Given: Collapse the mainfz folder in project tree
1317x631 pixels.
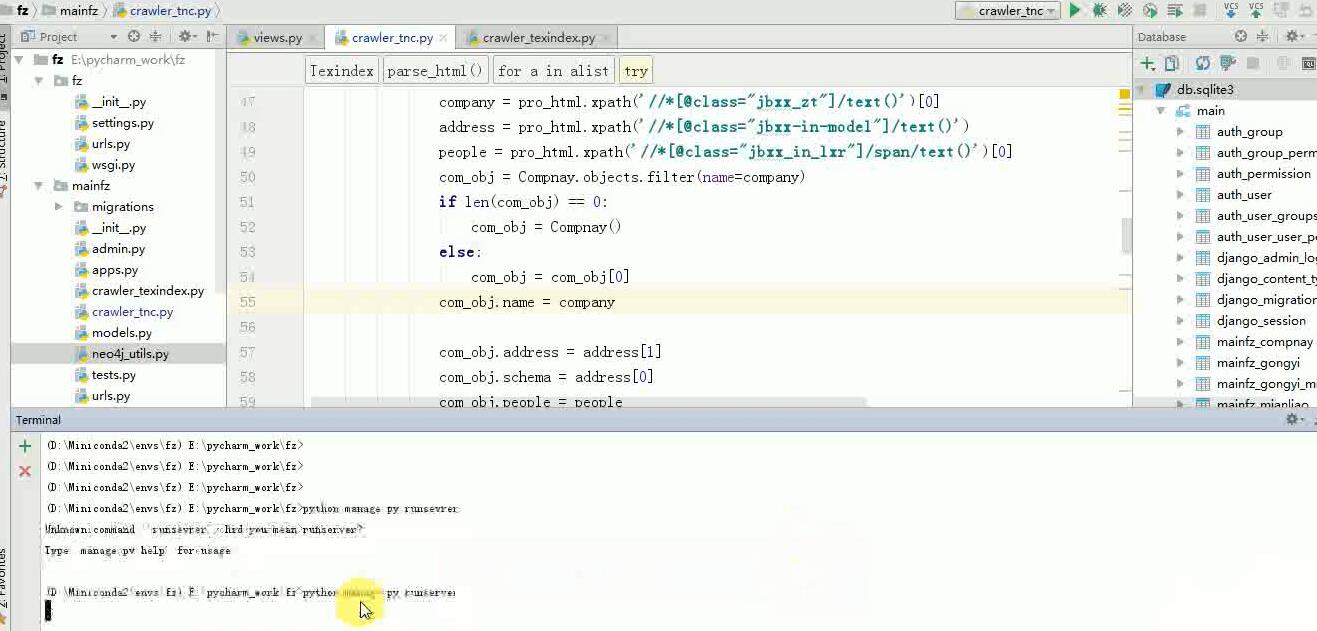Looking at the screenshot, I should pyautogui.click(x=39, y=186).
